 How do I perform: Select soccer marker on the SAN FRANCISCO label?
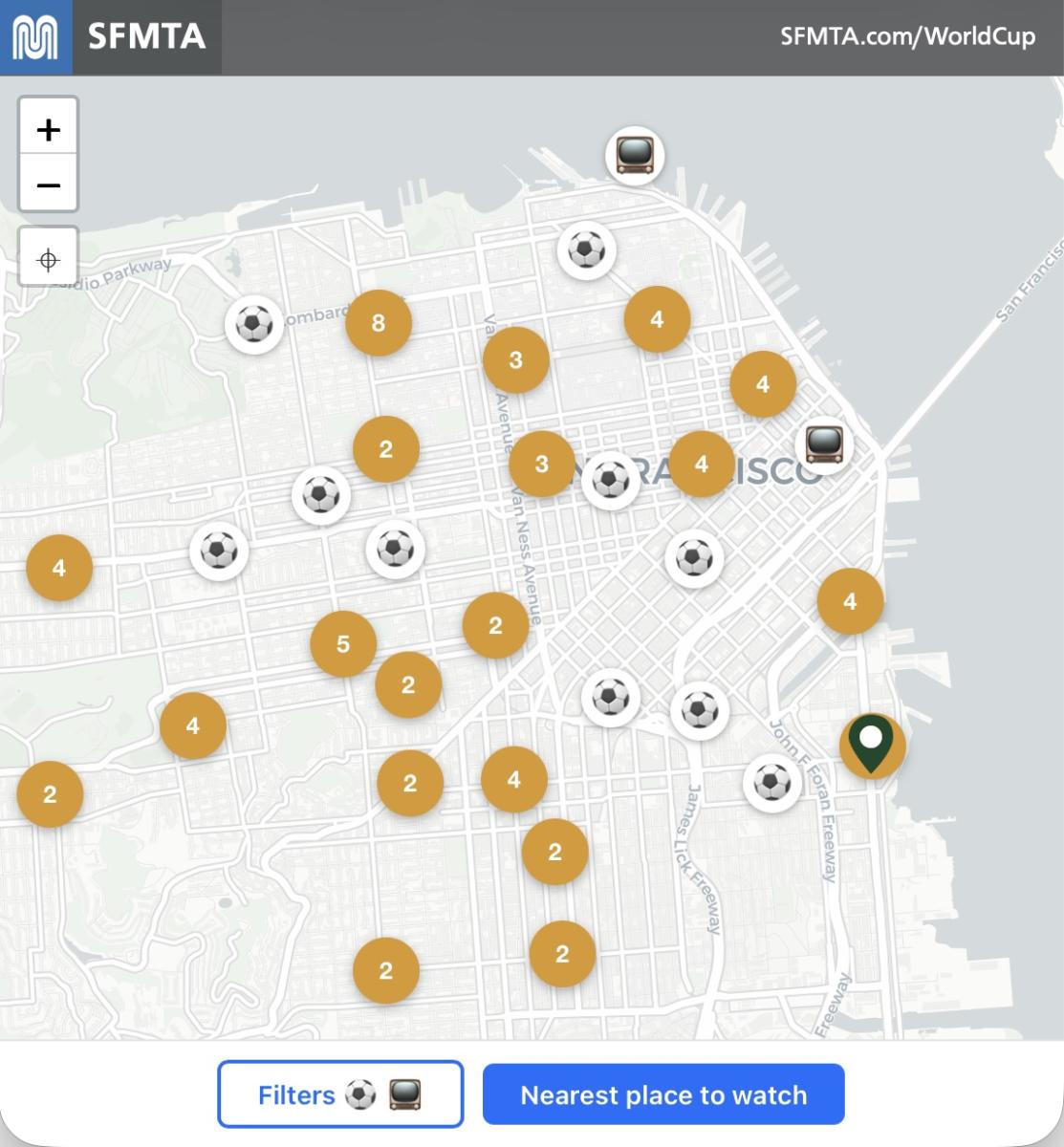point(611,479)
